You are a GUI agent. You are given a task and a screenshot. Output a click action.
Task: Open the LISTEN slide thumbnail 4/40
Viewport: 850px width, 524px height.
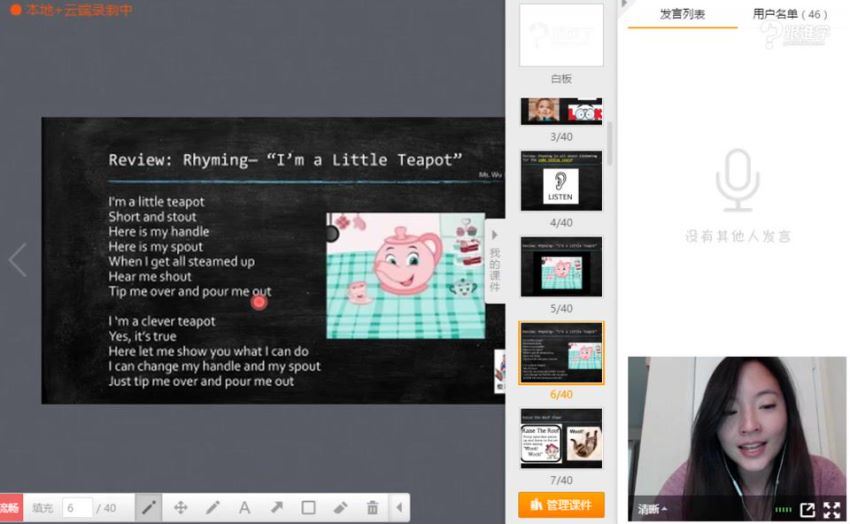point(561,181)
